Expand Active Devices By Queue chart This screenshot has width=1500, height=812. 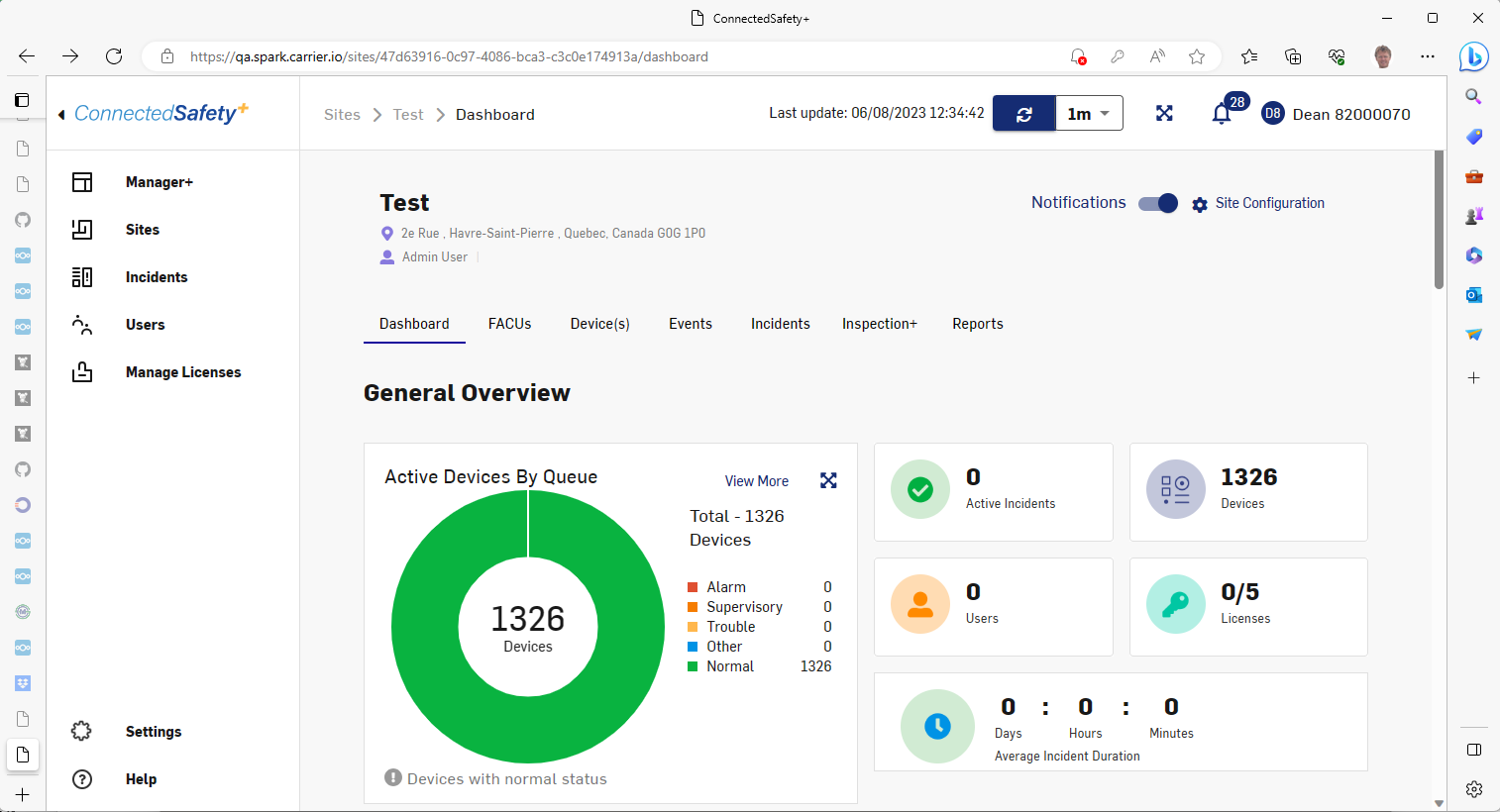coord(829,480)
